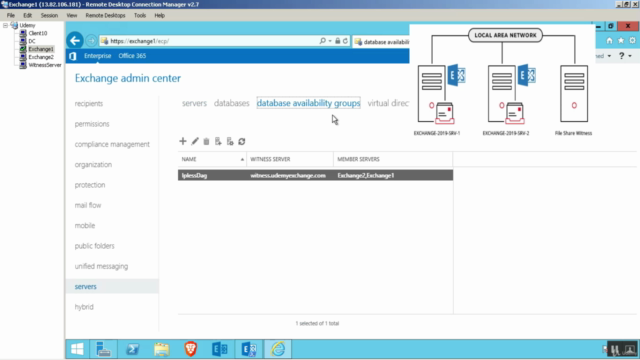640x360 pixels.
Task: Open the public folders section
Action: pos(94,246)
